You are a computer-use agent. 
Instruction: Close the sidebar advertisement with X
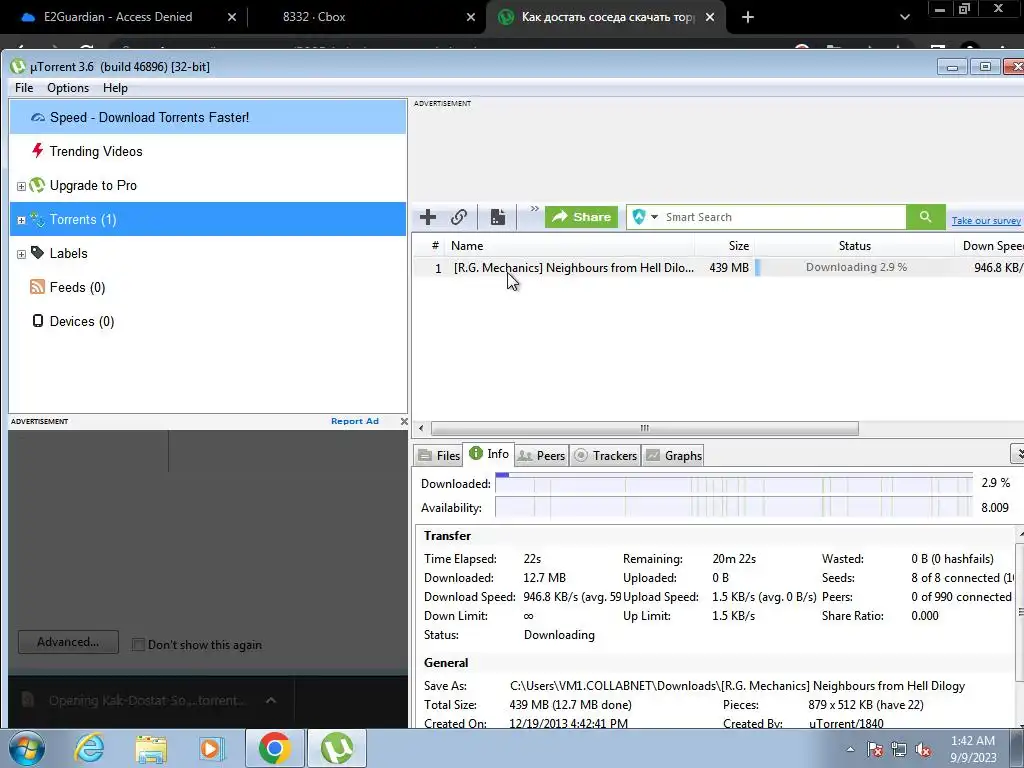click(404, 421)
